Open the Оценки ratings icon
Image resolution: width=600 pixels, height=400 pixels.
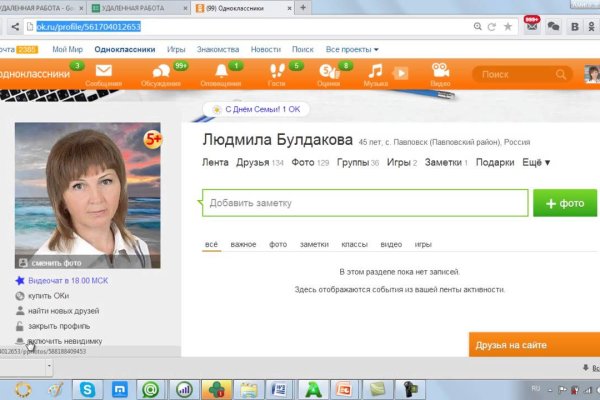pos(328,75)
